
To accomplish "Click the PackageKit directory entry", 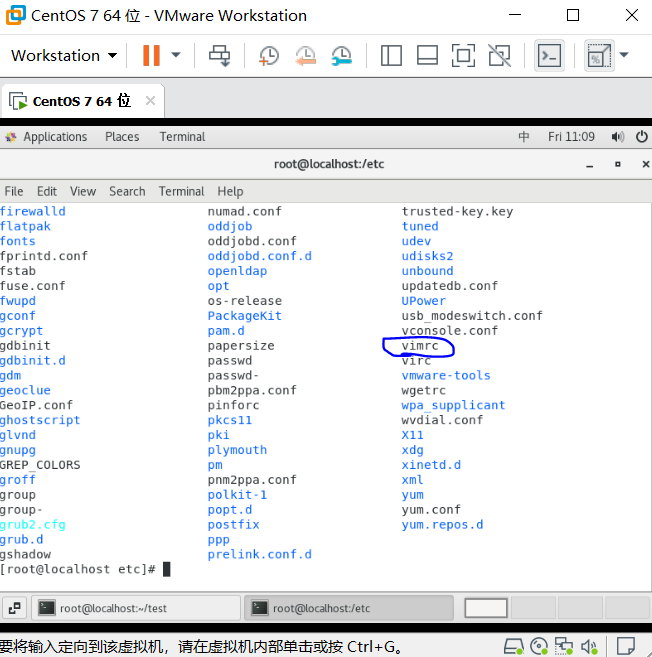I will (x=245, y=316).
